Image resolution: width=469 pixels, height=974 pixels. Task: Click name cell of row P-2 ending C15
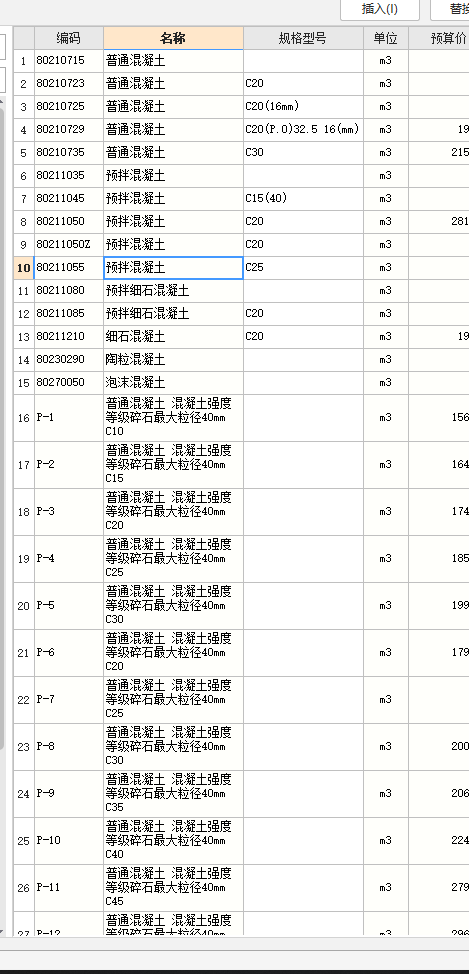click(x=173, y=465)
